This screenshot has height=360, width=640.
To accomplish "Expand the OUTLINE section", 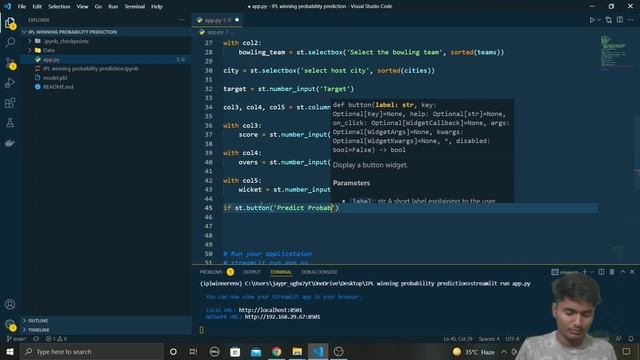I will (106, 321).
